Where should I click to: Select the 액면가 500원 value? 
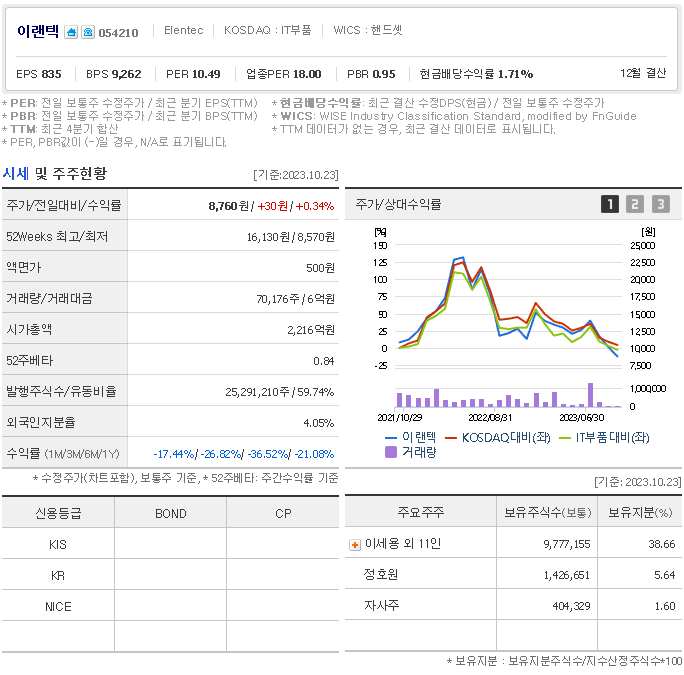(320, 268)
